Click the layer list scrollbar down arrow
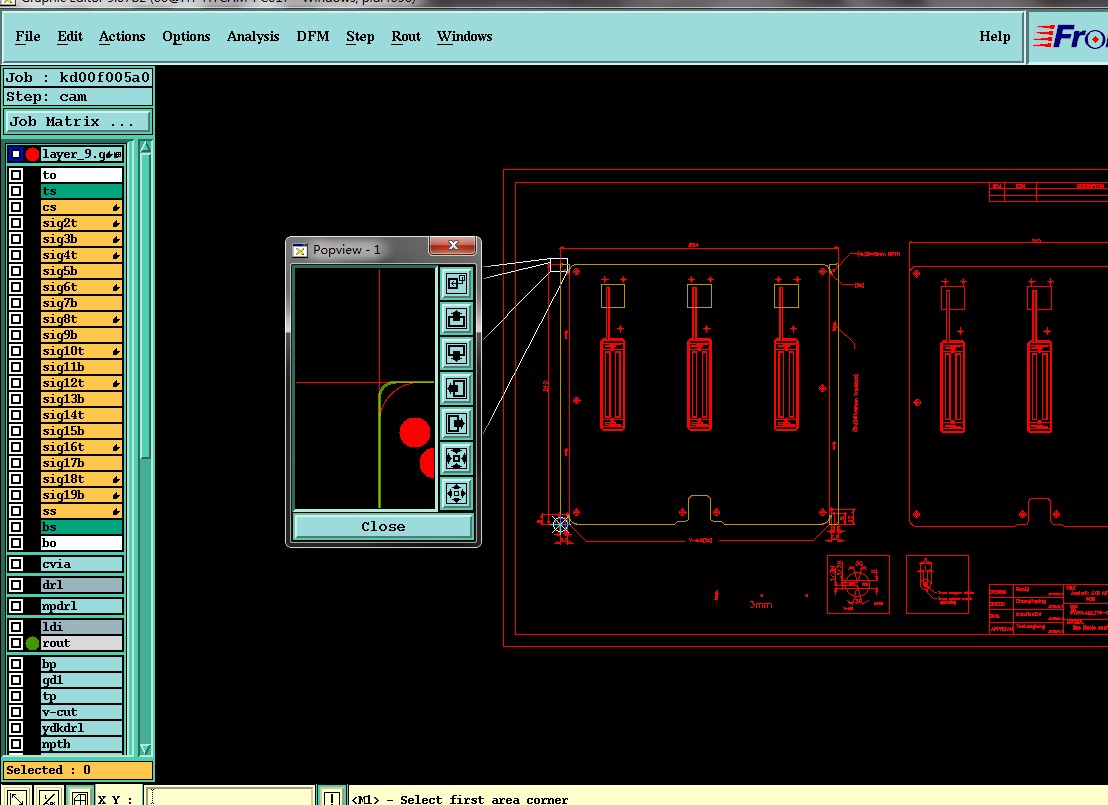The image size is (1108, 805). pyautogui.click(x=145, y=749)
